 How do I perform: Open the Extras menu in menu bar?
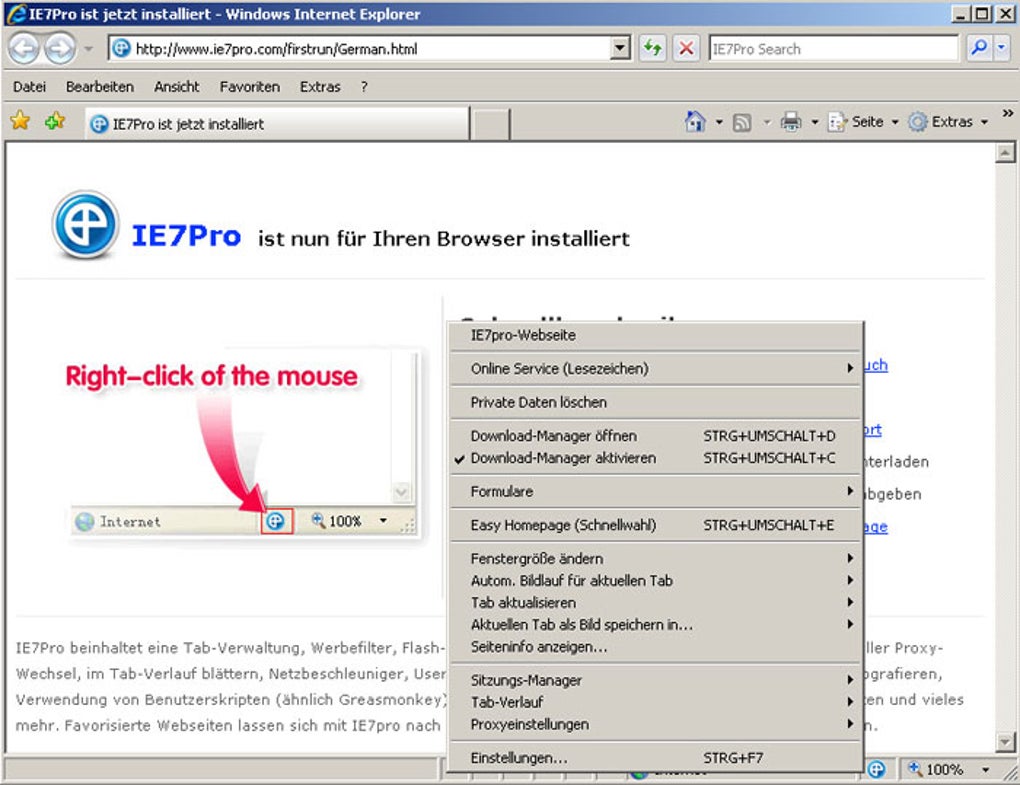[319, 86]
